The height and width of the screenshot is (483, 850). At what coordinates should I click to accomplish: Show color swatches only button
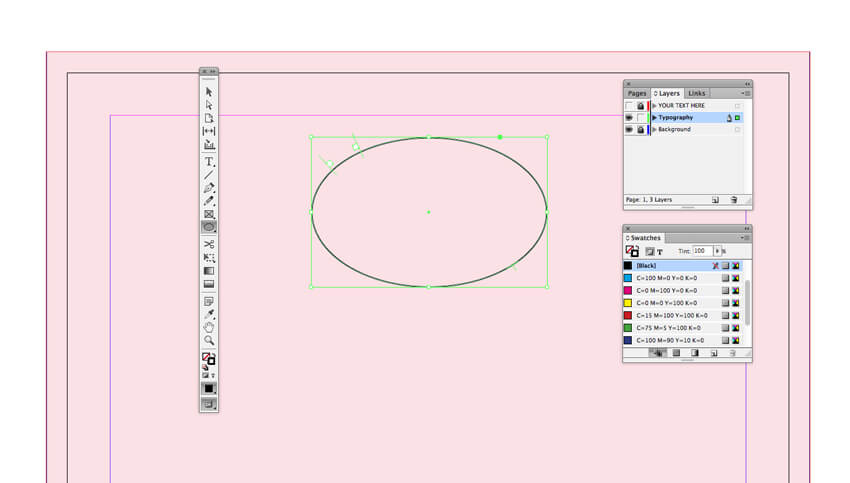click(676, 353)
